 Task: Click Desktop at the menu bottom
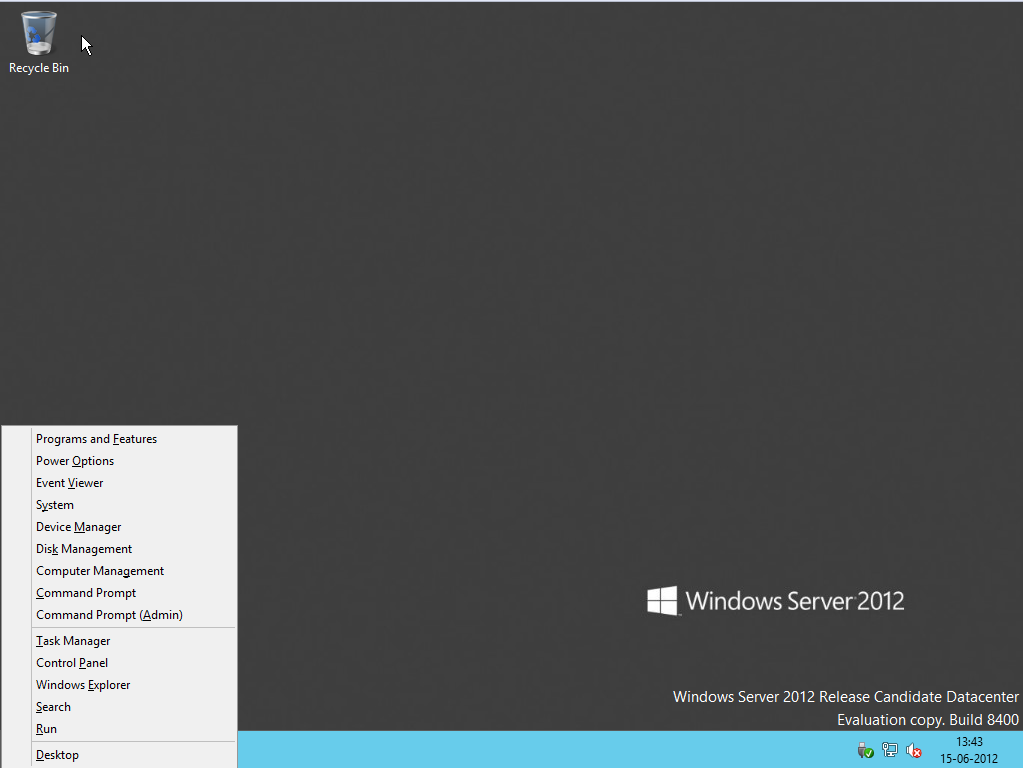[57, 755]
